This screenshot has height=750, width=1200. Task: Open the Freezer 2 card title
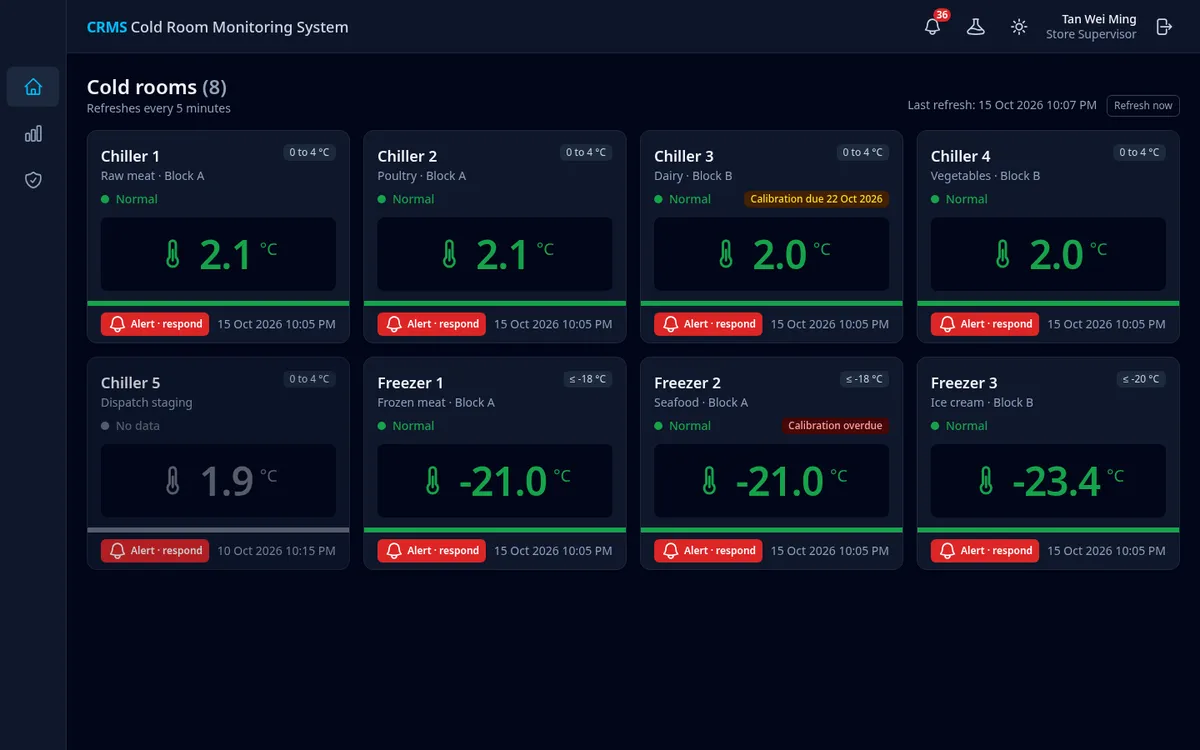(x=687, y=383)
